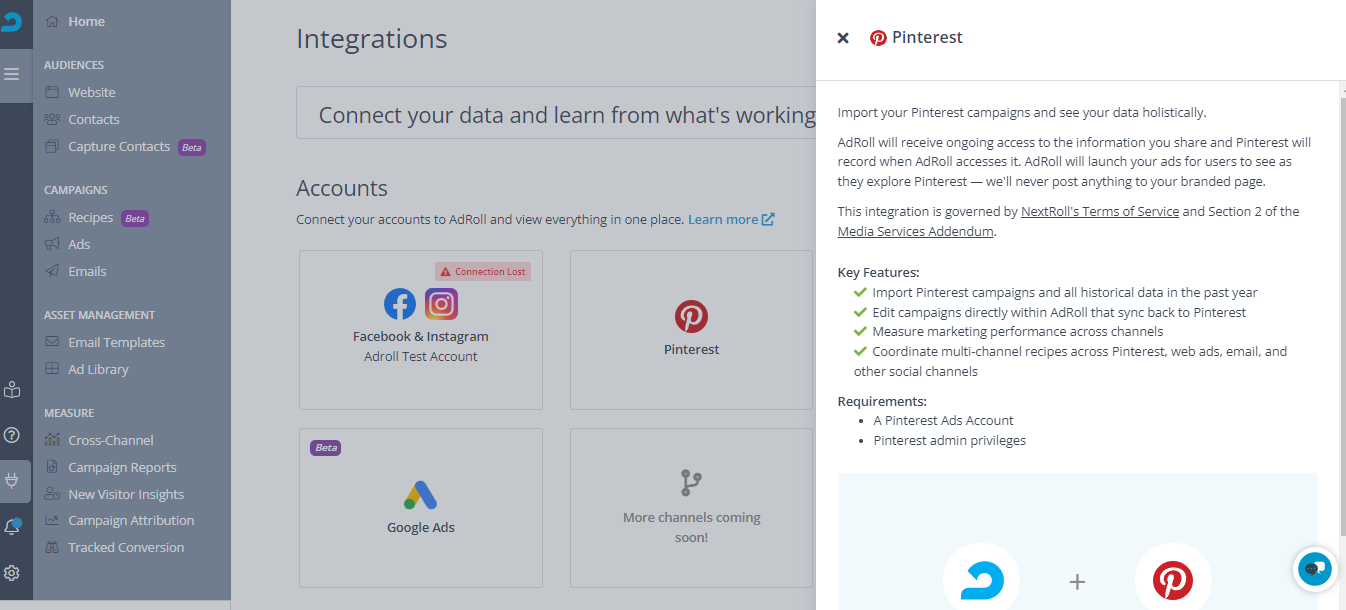Select the Pinterest integration card
The height and width of the screenshot is (610, 1346).
pyautogui.click(x=691, y=330)
